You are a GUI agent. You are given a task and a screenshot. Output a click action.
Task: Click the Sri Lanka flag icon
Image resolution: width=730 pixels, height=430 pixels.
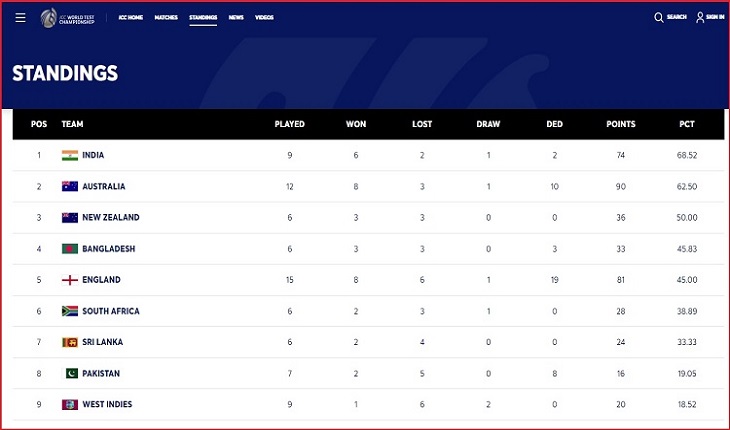click(70, 342)
